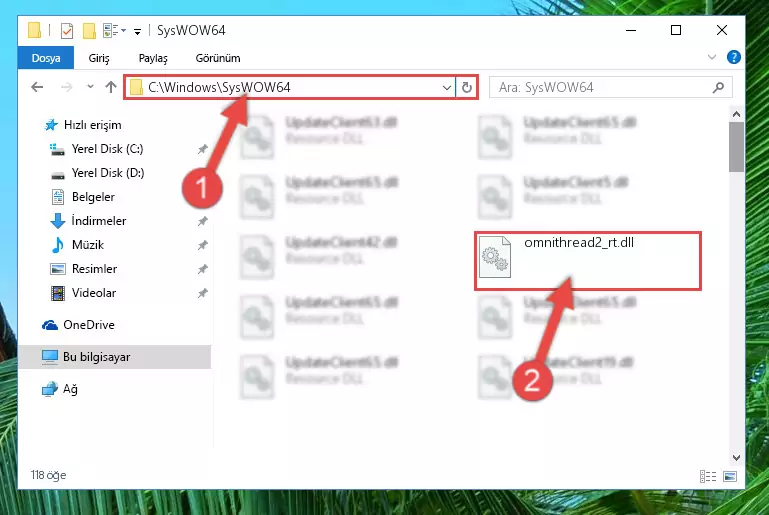The image size is (769, 515).
Task: Click the pin icon next to Müzik
Action: coord(203,245)
